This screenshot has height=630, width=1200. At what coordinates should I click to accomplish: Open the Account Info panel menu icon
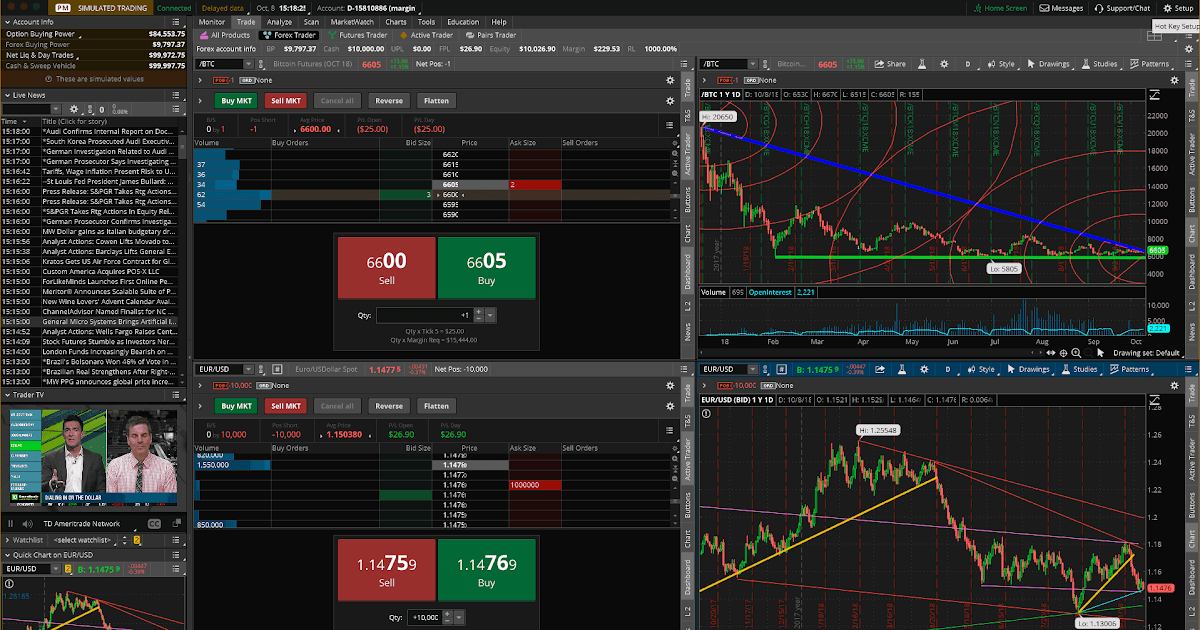178,21
